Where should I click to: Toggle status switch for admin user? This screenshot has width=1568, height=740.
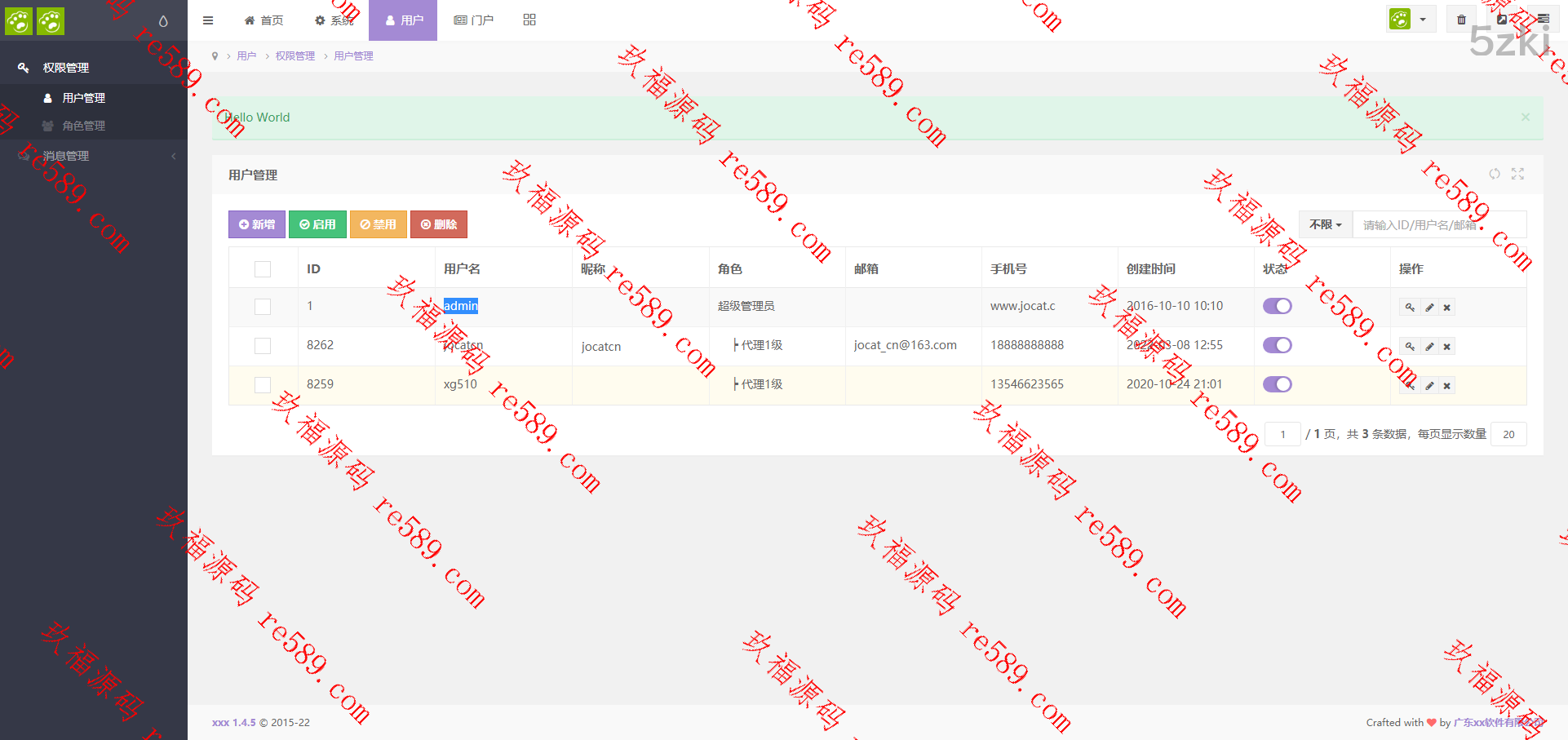pyautogui.click(x=1277, y=306)
